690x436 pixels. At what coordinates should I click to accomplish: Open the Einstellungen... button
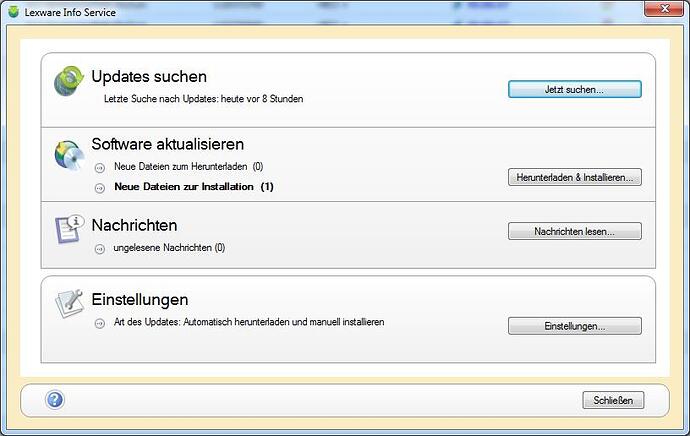pos(575,326)
